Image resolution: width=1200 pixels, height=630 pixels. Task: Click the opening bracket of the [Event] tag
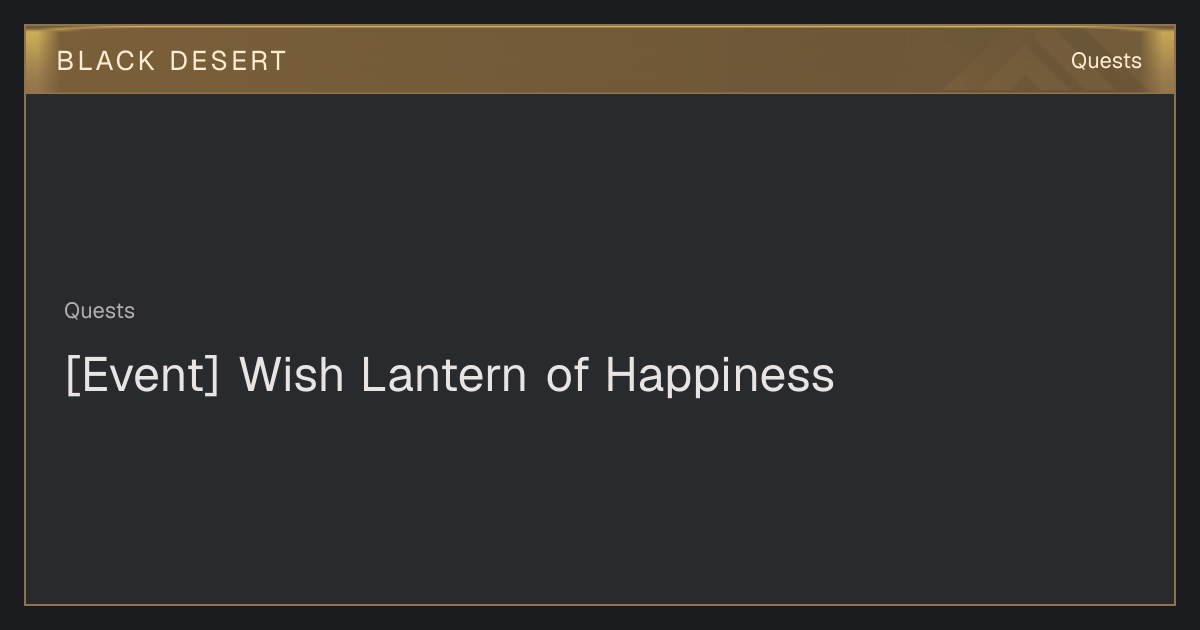[71, 376]
